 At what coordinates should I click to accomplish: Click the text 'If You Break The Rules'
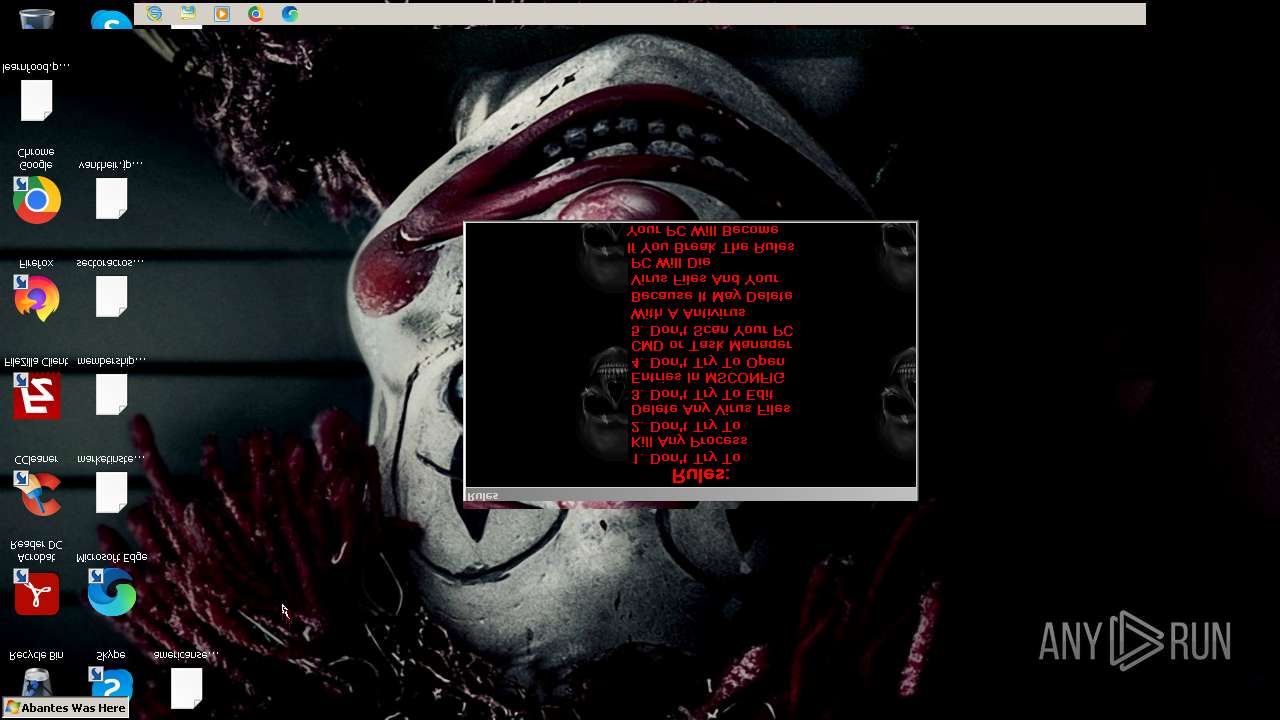711,246
